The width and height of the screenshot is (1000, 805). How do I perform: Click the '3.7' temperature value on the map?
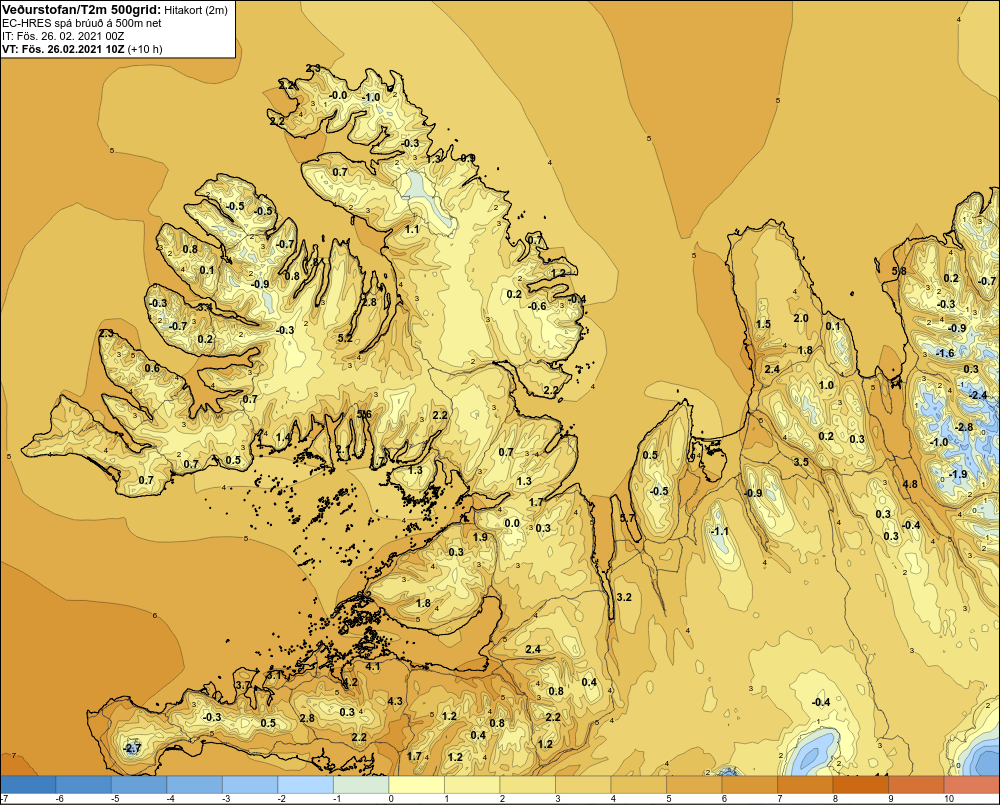(x=243, y=685)
